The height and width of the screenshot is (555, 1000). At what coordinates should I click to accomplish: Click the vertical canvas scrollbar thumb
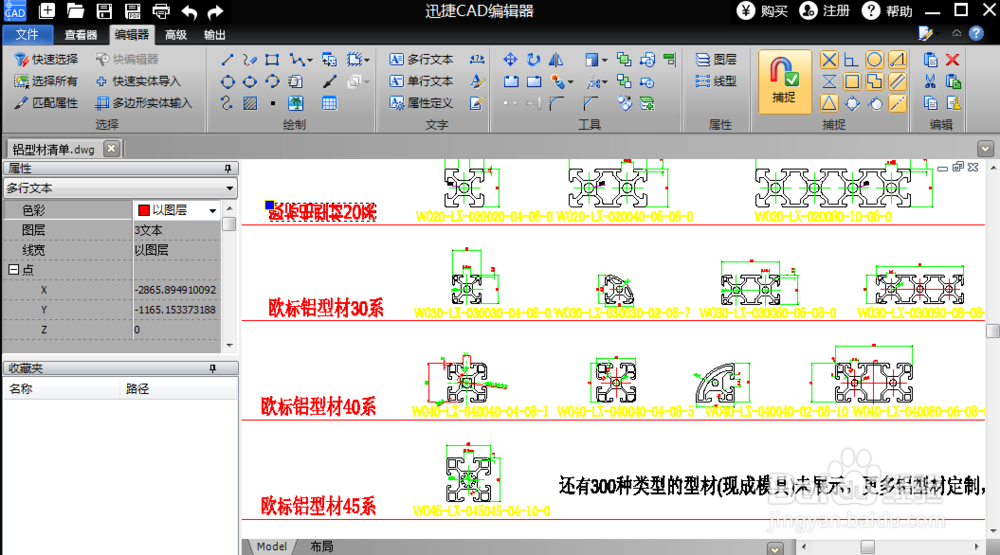992,331
